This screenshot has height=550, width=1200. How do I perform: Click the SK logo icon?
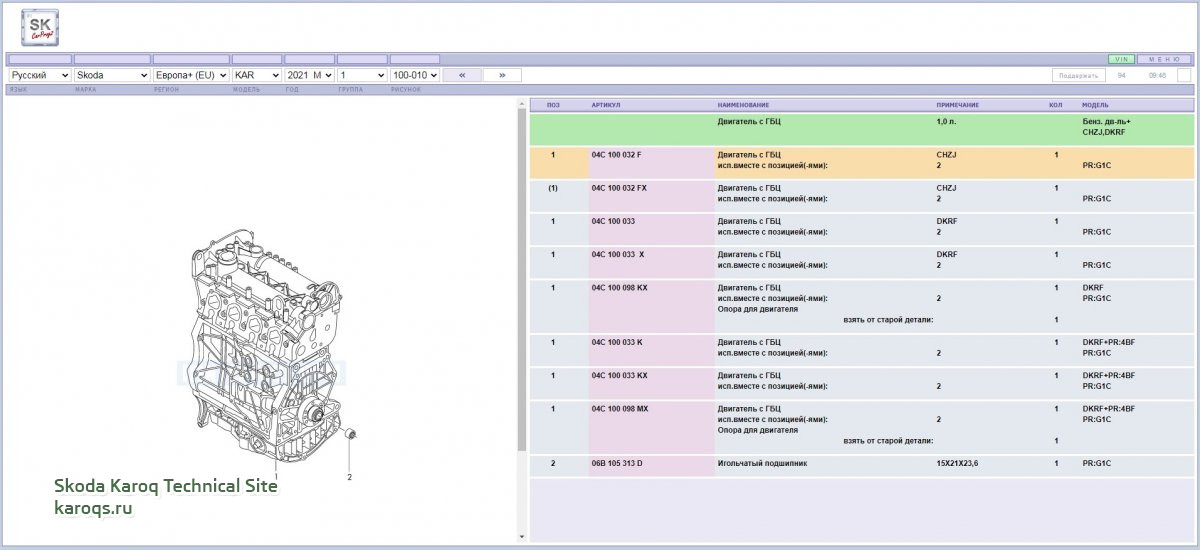(x=40, y=28)
